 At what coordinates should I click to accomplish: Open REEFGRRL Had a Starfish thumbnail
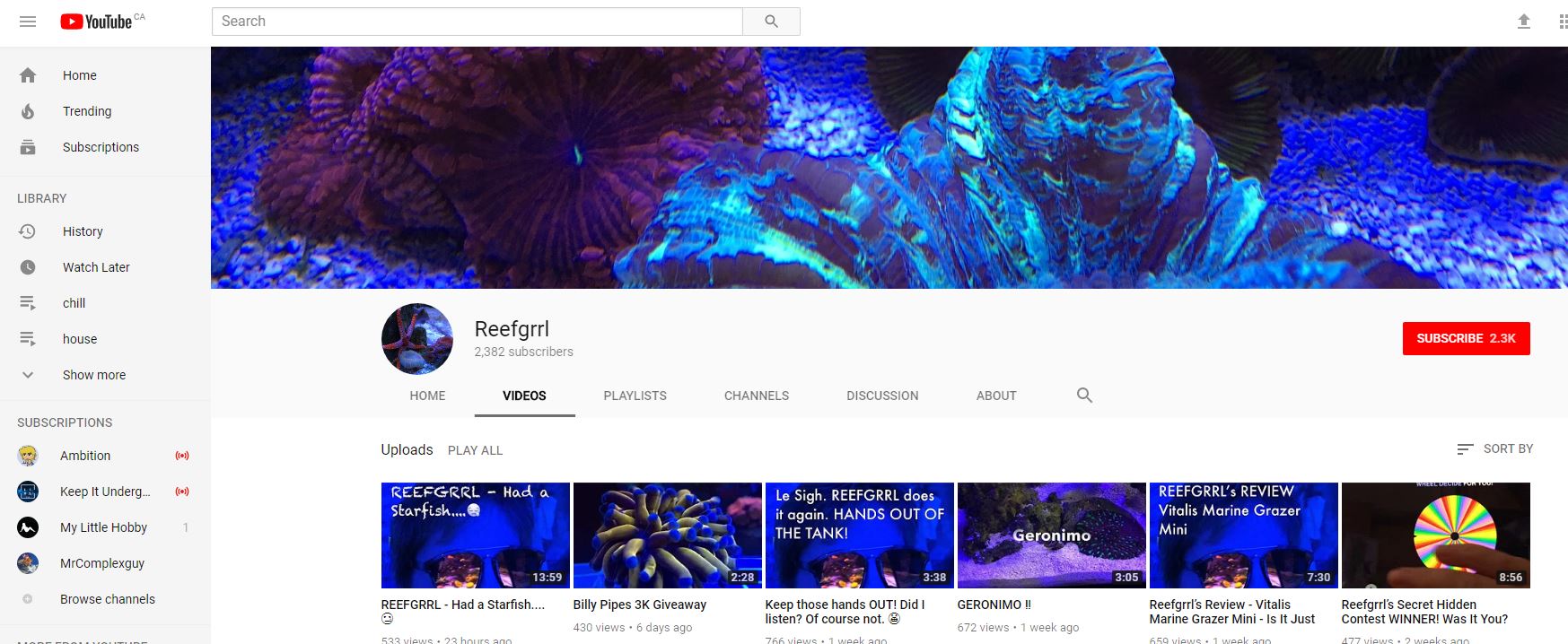pos(476,535)
